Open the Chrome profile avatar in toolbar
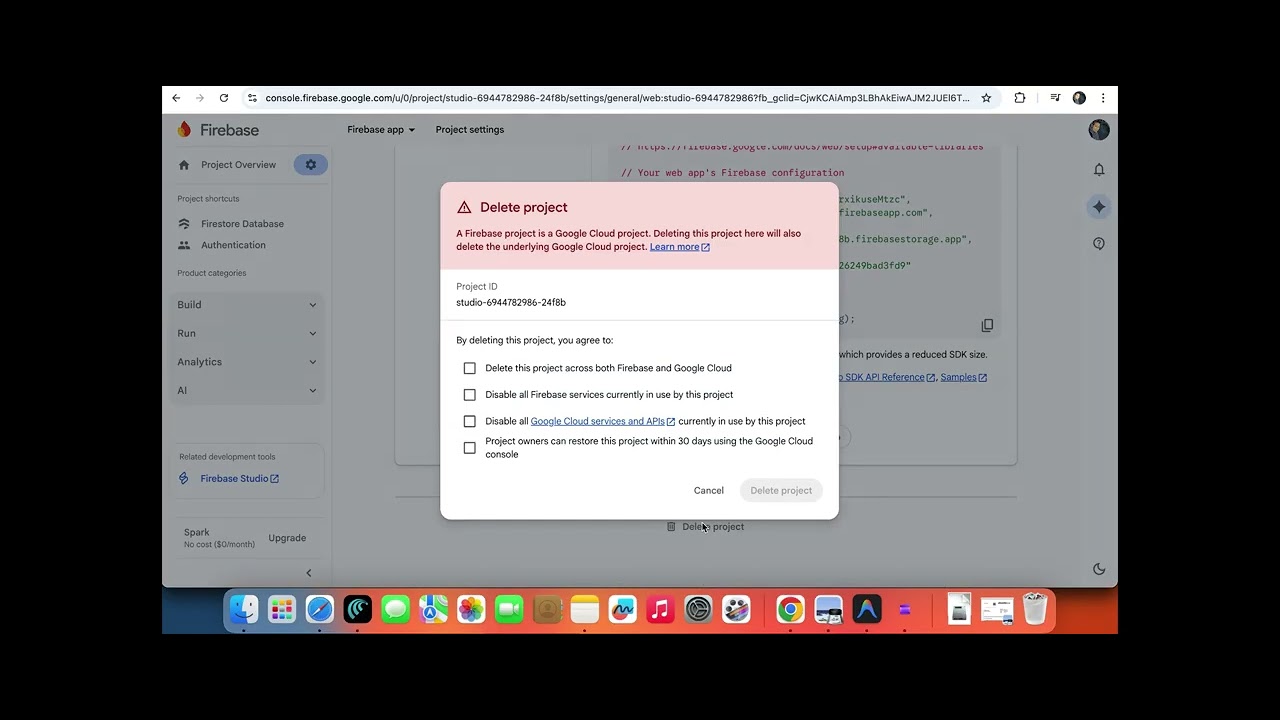The image size is (1280, 720). pos(1079,98)
